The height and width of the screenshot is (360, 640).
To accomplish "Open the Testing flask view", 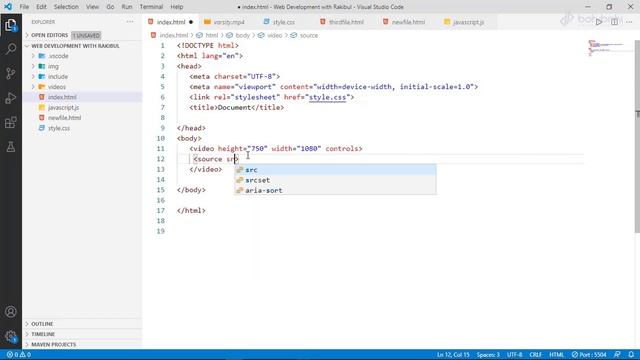I will (11, 147).
